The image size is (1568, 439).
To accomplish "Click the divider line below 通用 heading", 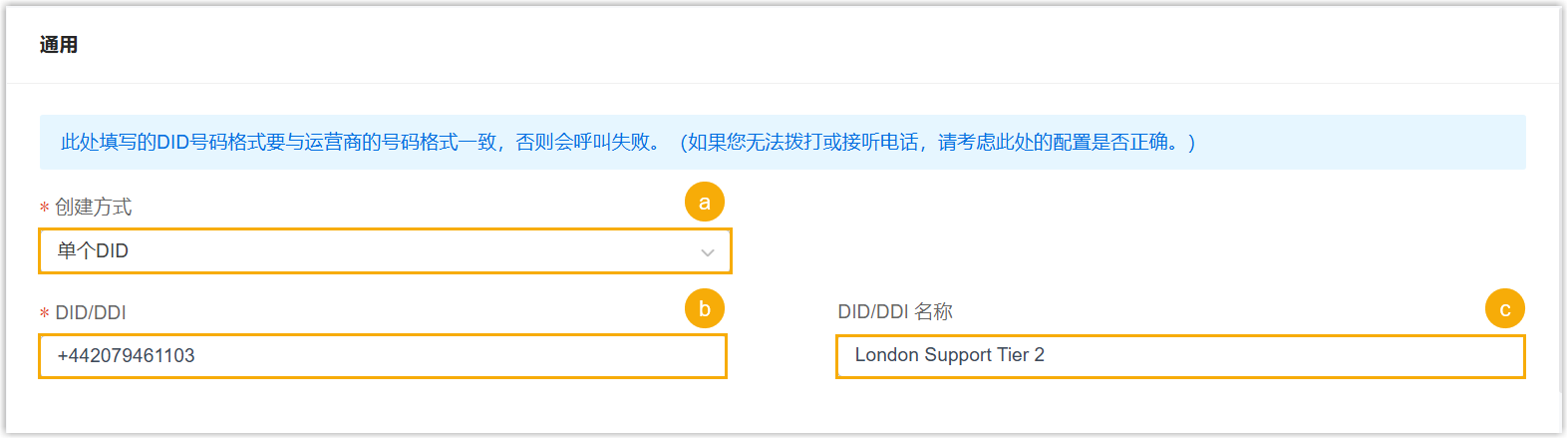I will tap(784, 83).
